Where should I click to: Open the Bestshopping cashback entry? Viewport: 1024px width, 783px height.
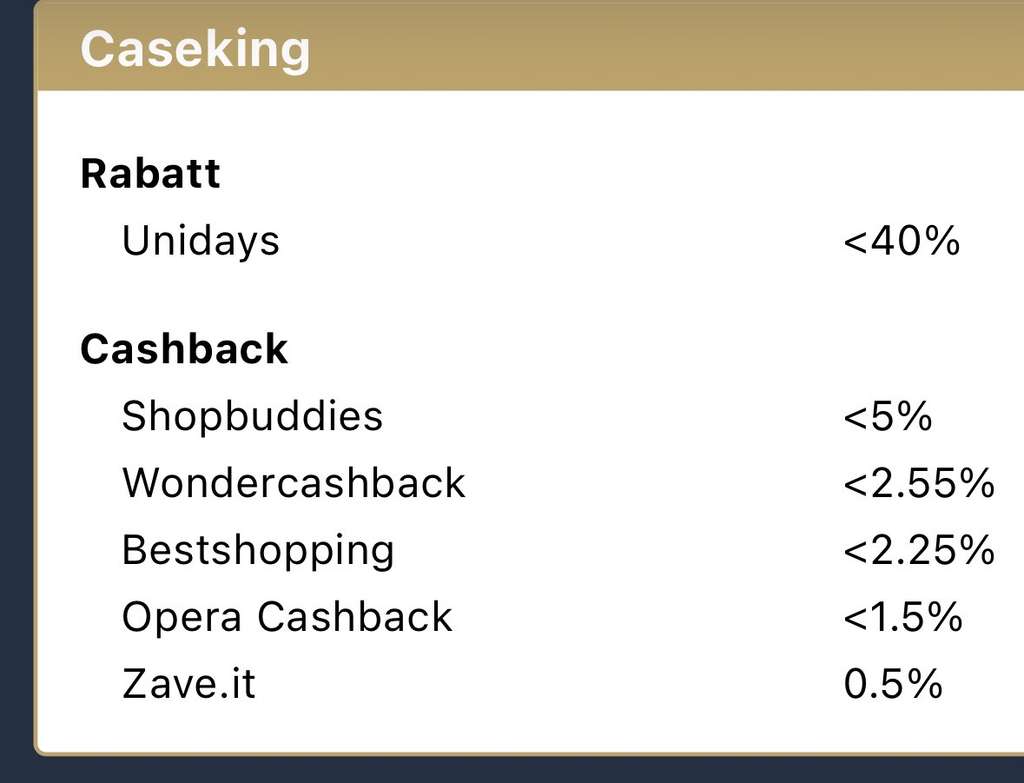(258, 551)
